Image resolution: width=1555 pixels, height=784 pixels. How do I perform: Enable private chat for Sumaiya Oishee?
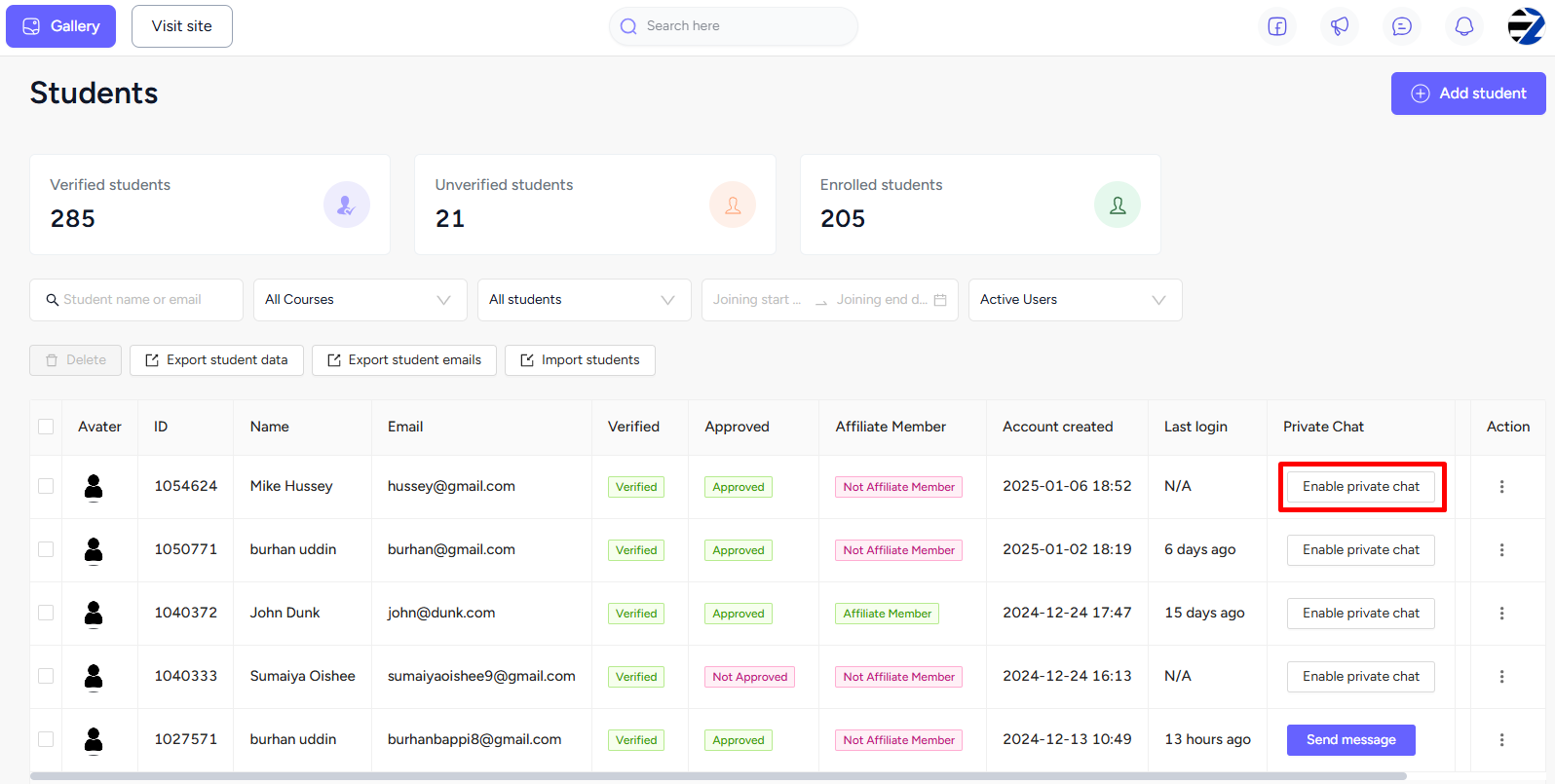[x=1361, y=677]
